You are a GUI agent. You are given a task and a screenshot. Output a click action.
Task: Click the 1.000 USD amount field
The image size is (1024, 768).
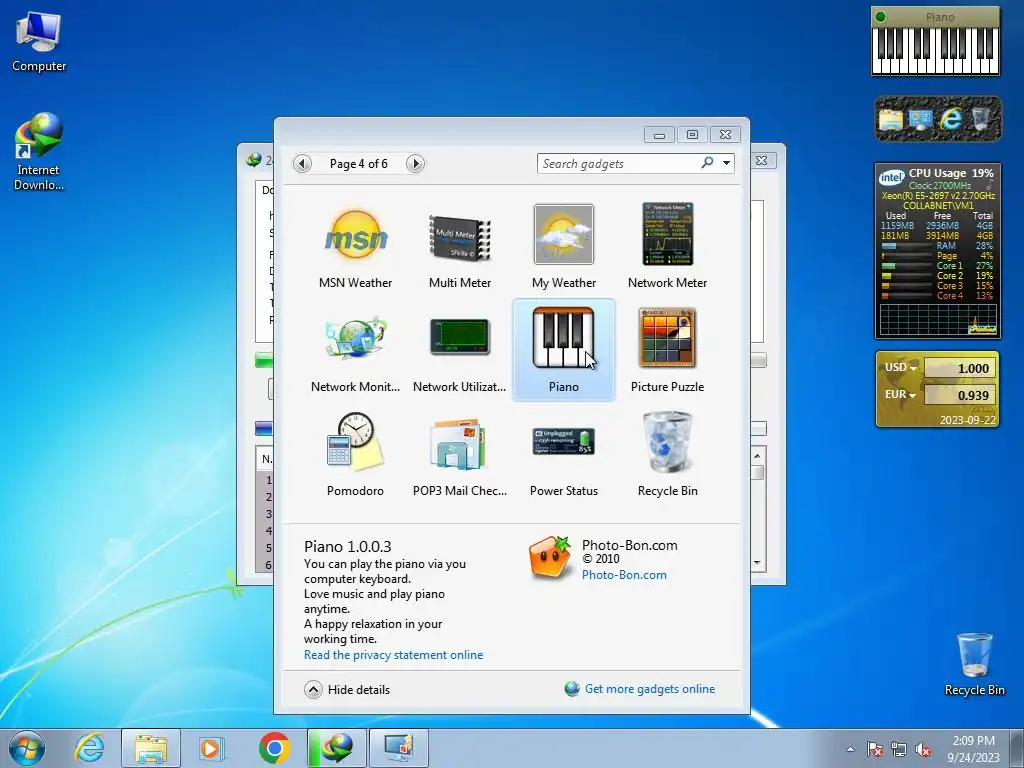click(x=959, y=368)
